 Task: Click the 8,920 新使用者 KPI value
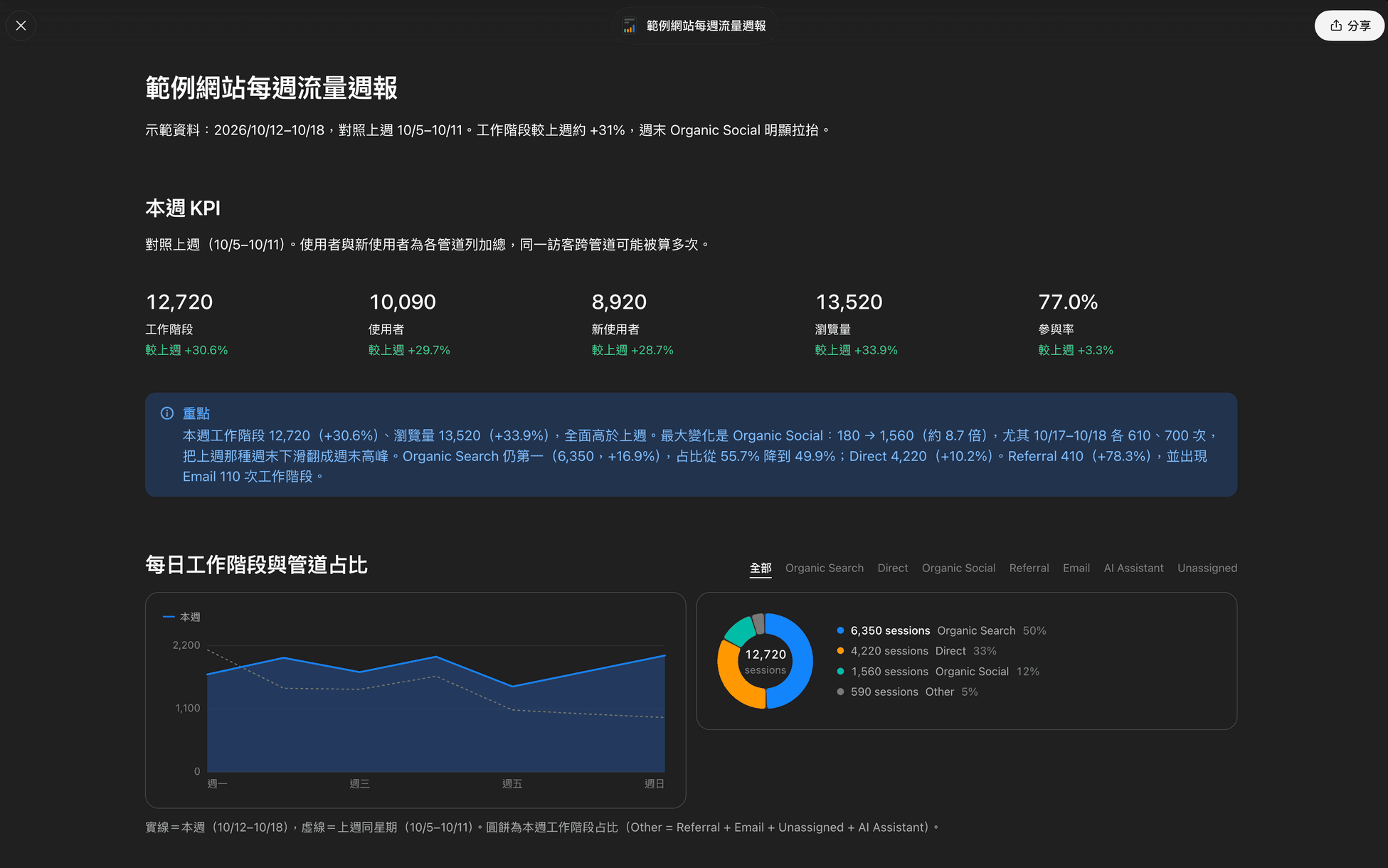[x=619, y=302]
